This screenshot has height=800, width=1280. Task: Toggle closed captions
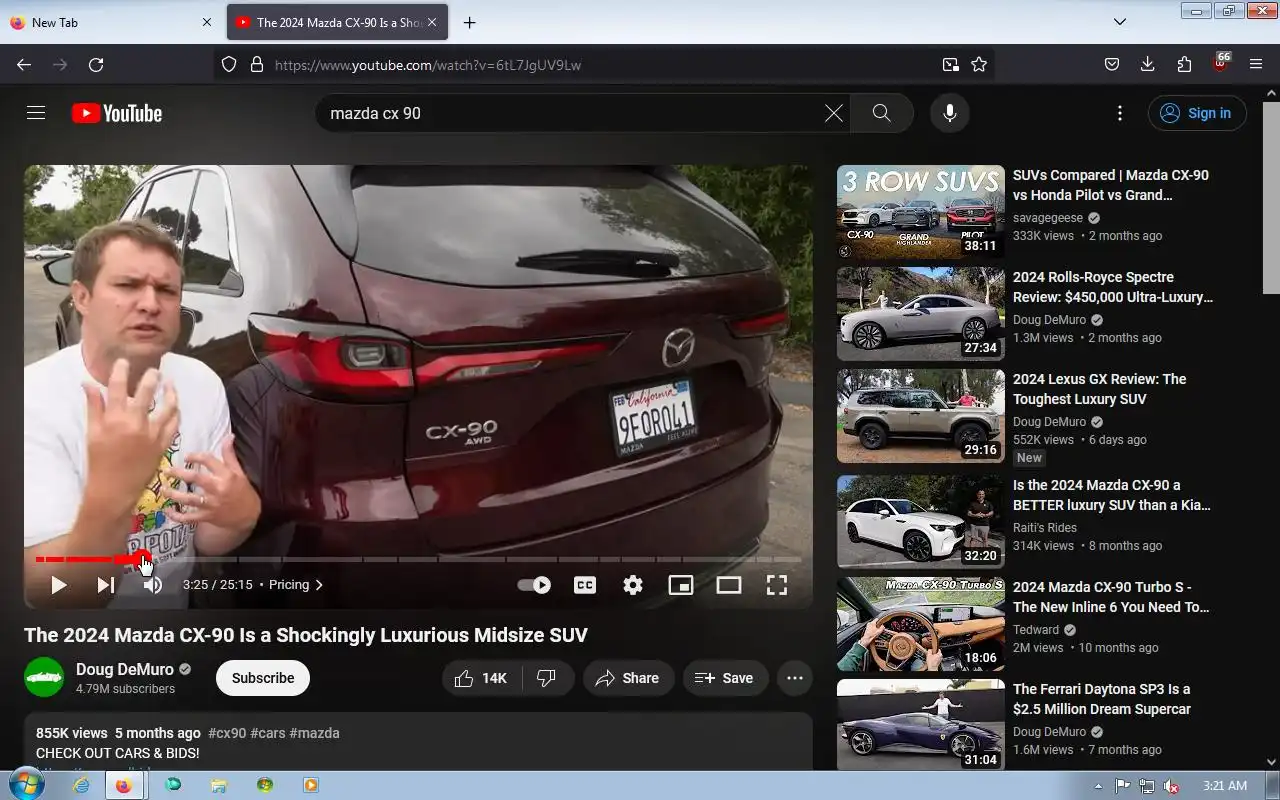(x=585, y=585)
